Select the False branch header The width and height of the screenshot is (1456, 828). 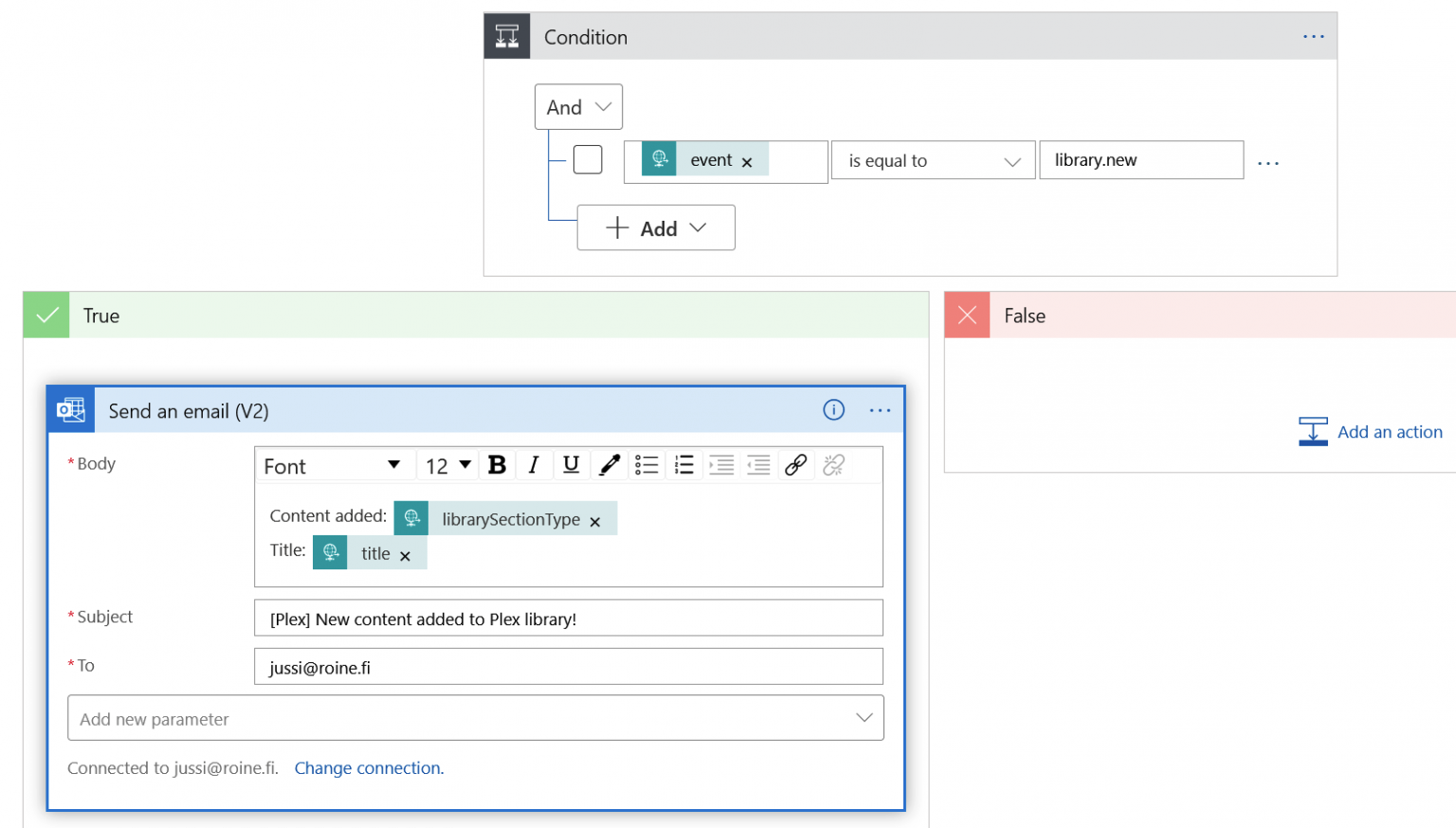tap(1200, 315)
